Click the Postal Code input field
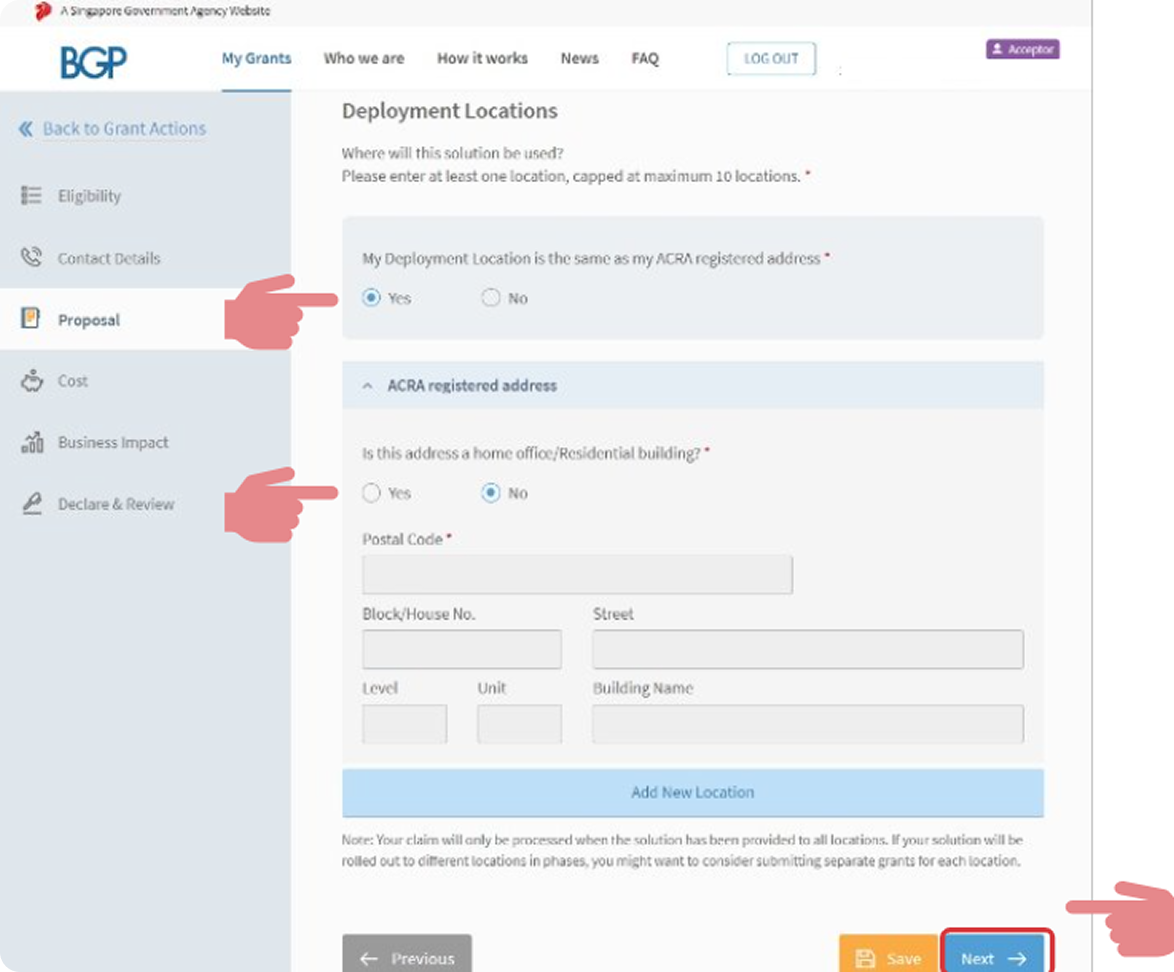The image size is (1174, 972). pyautogui.click(x=577, y=576)
